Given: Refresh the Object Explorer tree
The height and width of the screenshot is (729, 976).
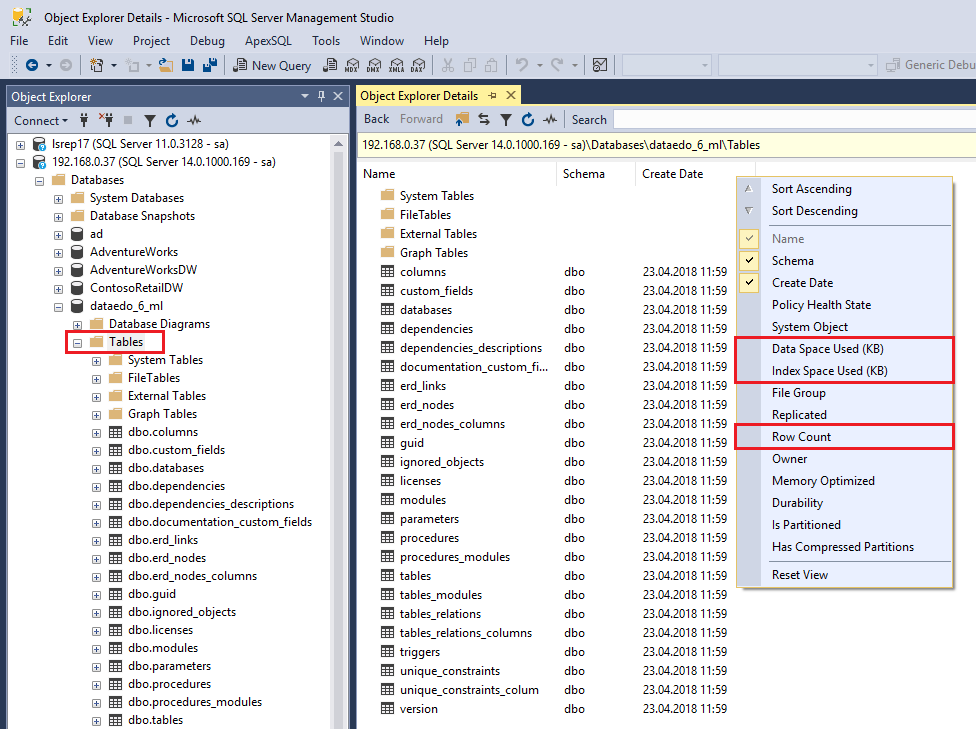Looking at the screenshot, I should point(170,120).
